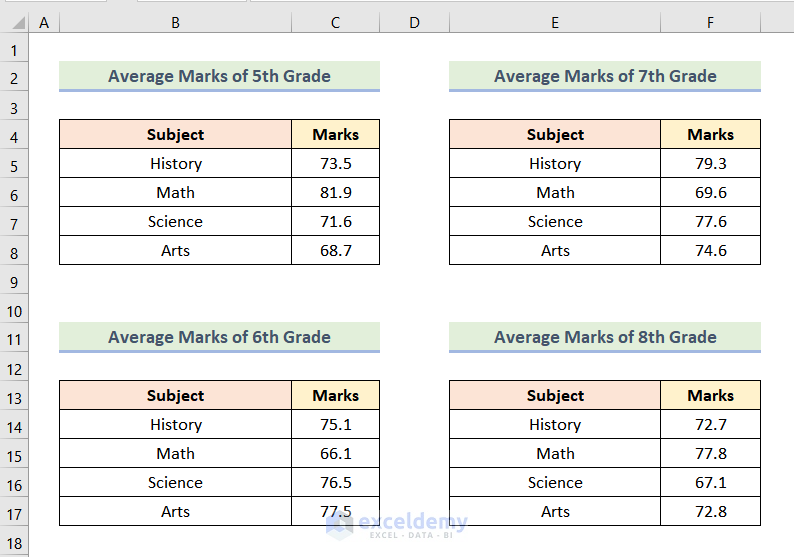This screenshot has height=557, width=794.
Task: Click the cell containing 79.3
Action: click(x=710, y=164)
